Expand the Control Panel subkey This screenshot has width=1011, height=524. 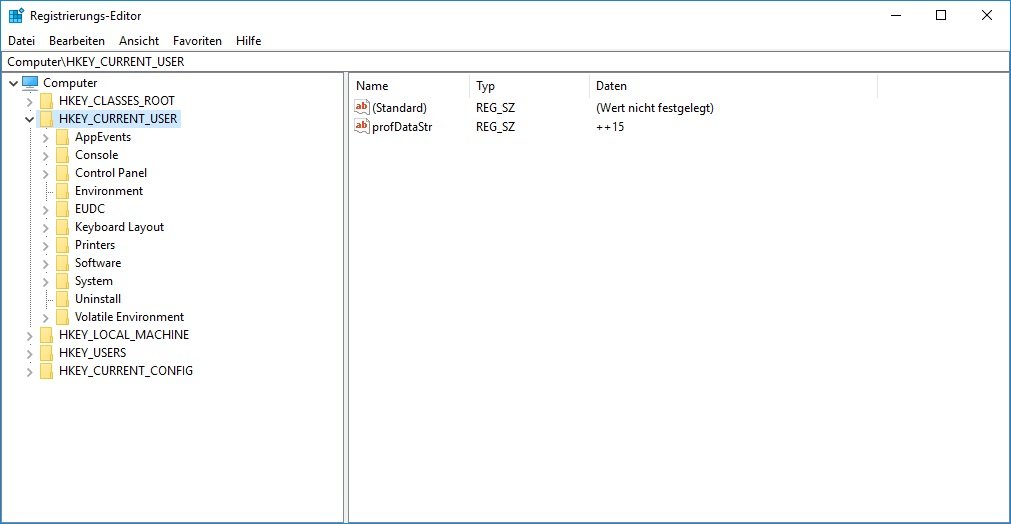point(45,173)
